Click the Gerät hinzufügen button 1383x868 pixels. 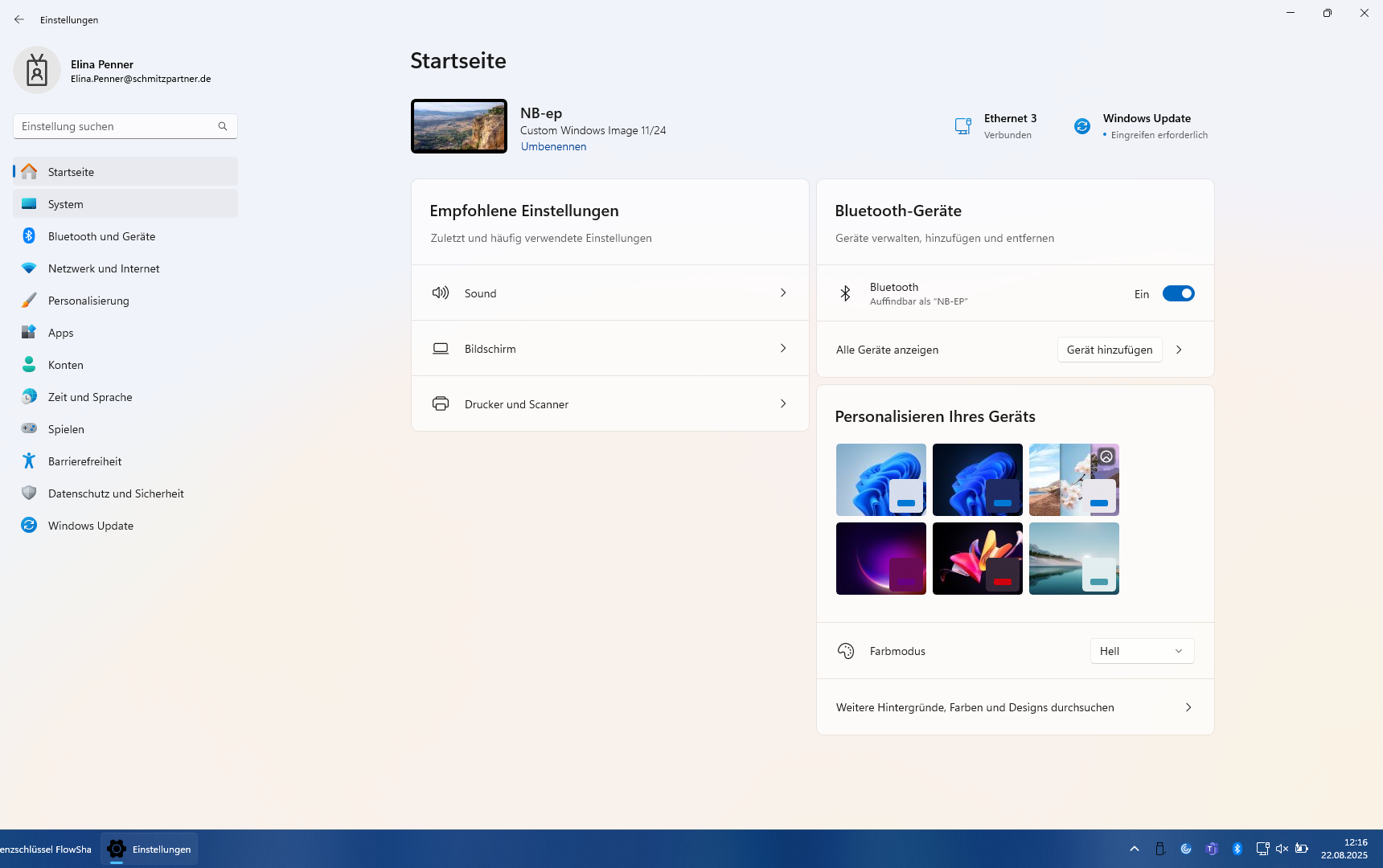(x=1109, y=350)
